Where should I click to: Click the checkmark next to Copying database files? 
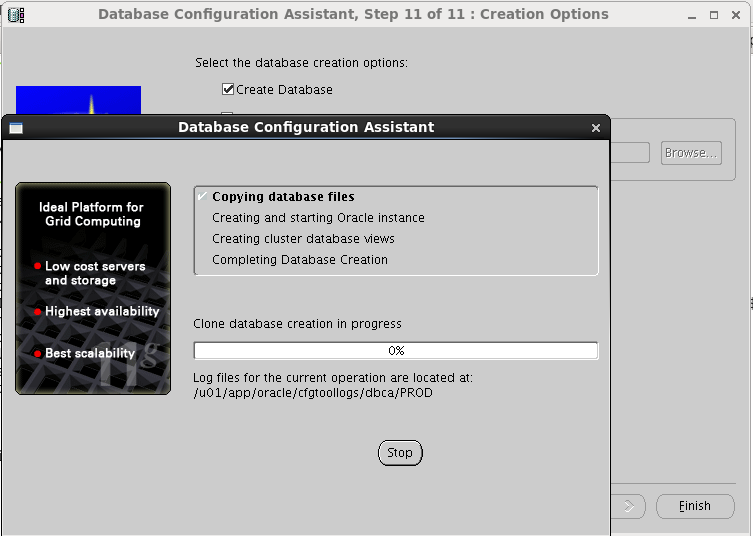click(203, 196)
